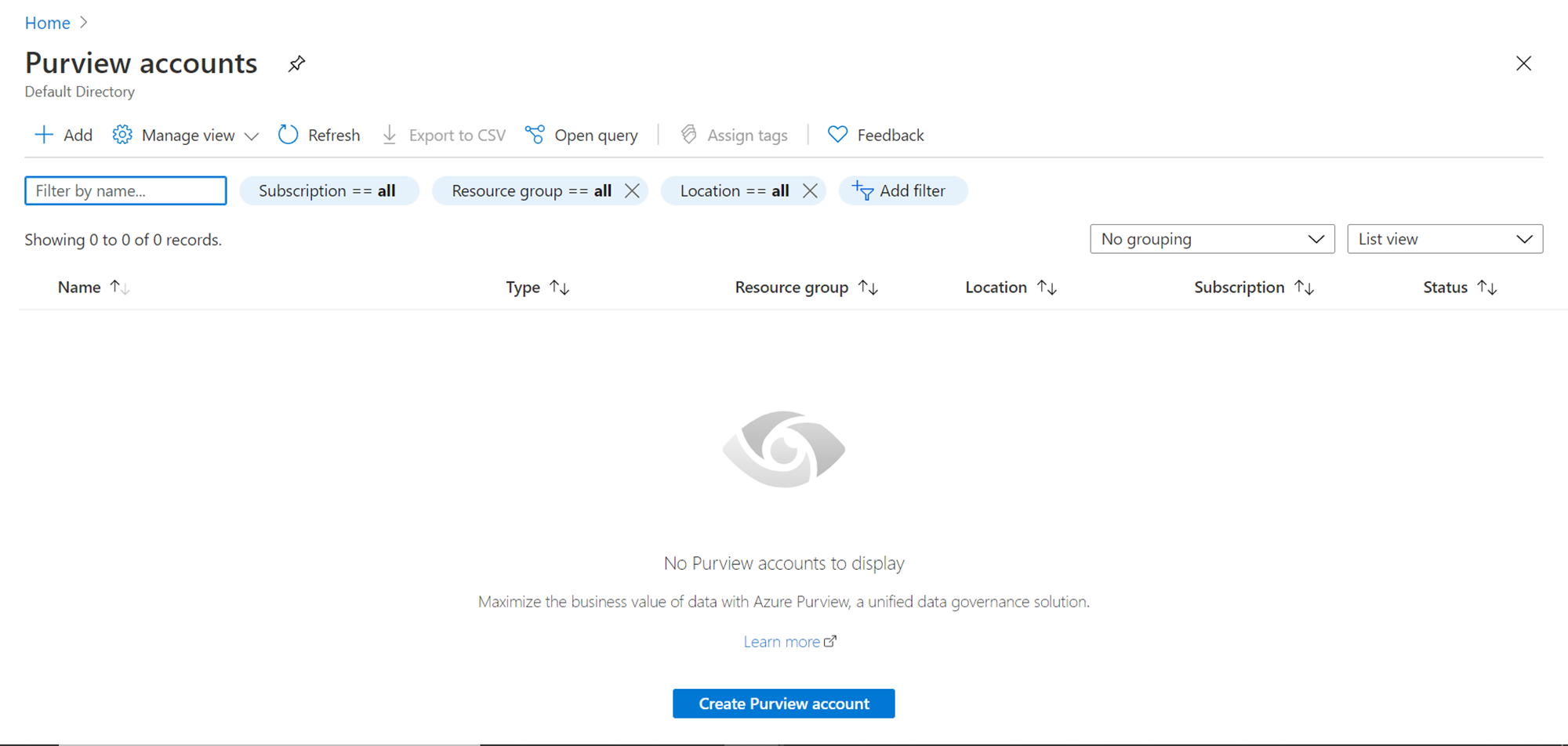The image size is (1568, 746).
Task: Click the Assign tags icon
Action: 688,135
